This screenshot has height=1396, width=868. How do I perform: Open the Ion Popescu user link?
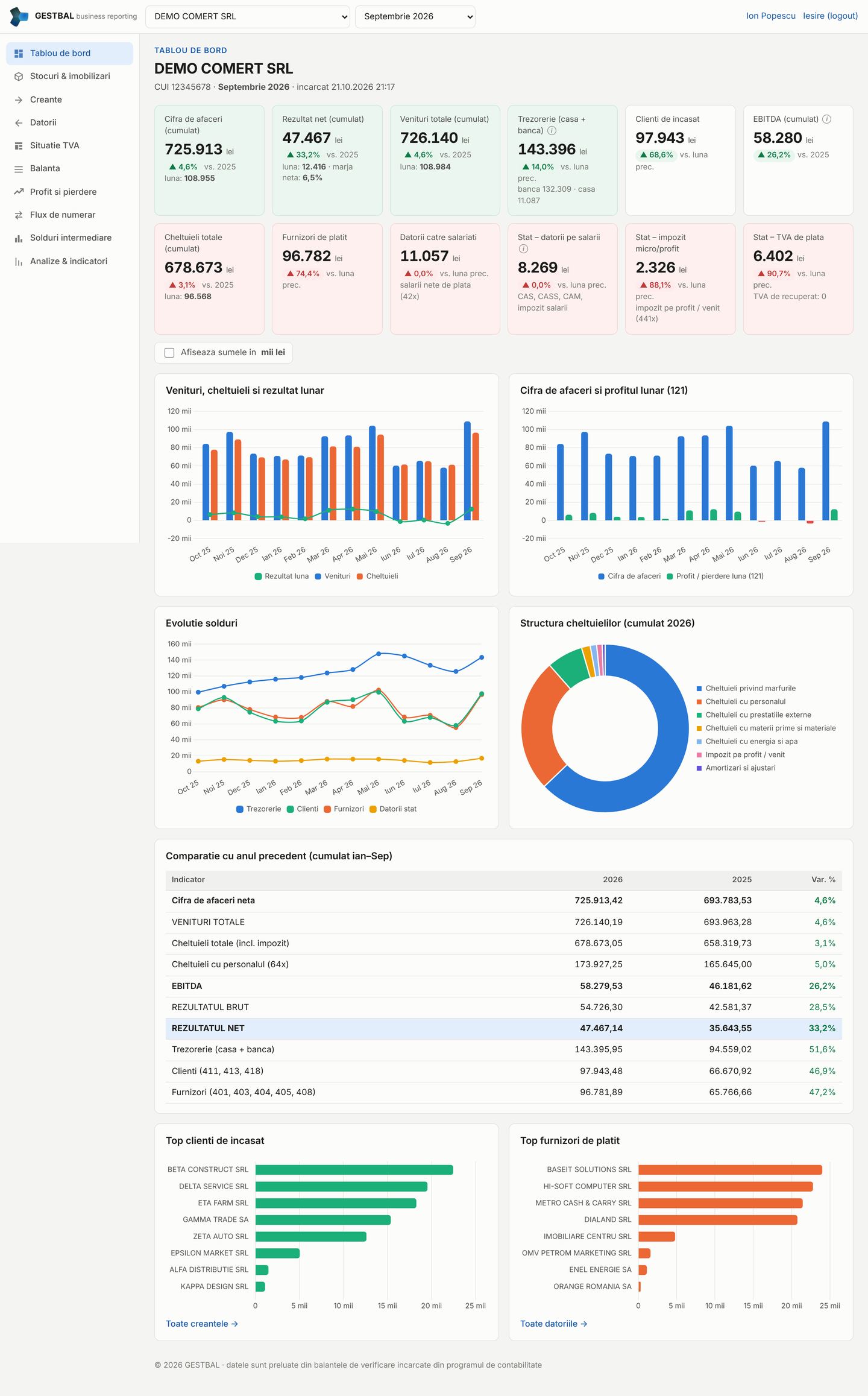[x=771, y=16]
